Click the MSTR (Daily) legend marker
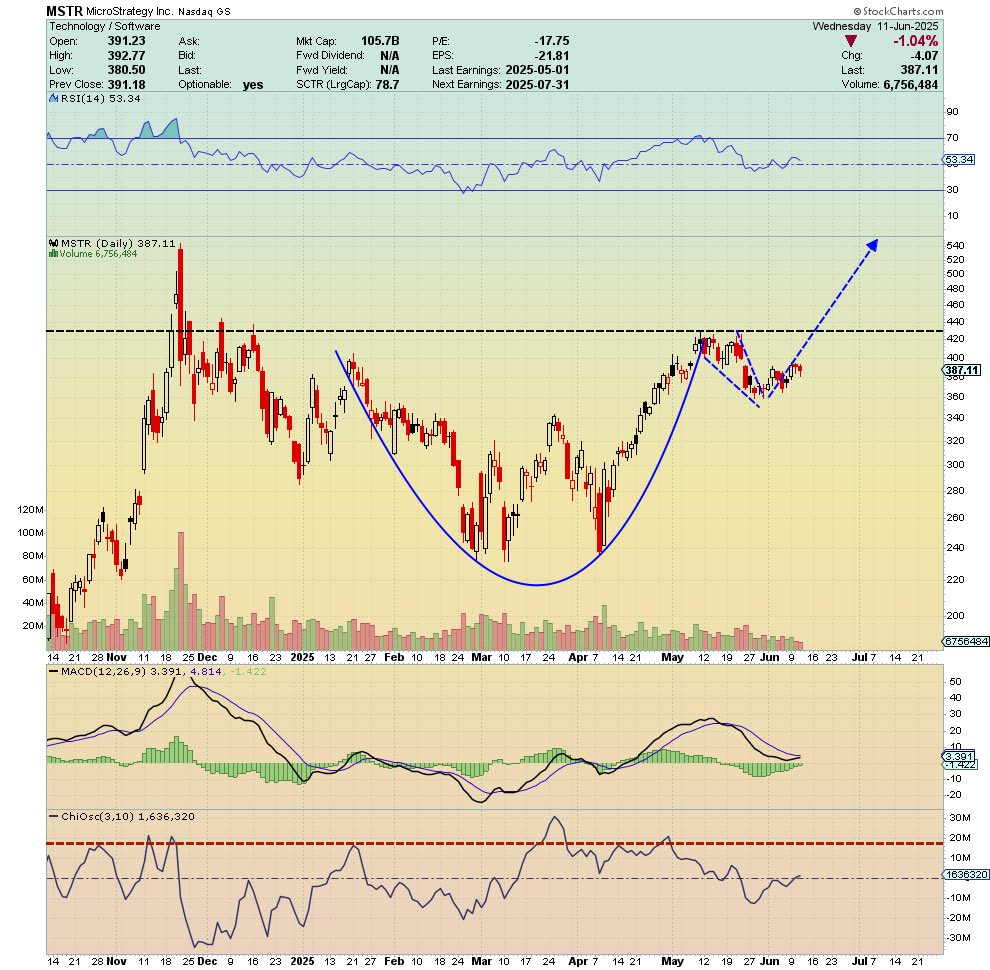This screenshot has width=990, height=970. point(54,243)
